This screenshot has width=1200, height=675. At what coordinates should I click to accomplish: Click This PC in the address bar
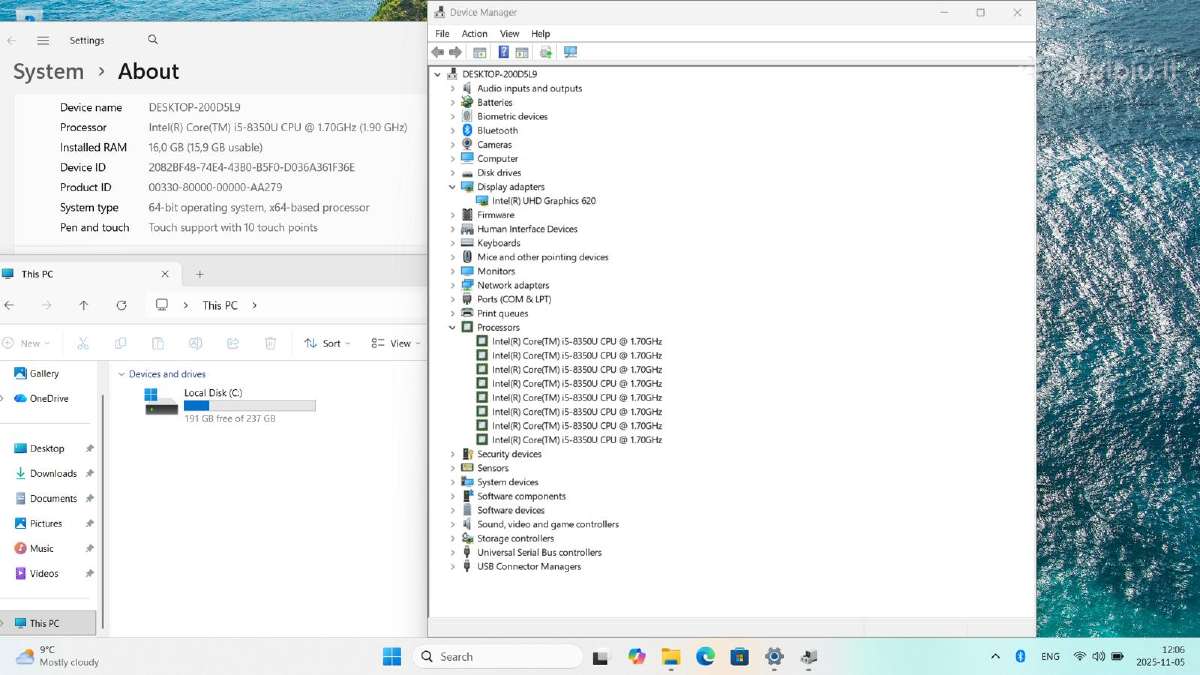point(220,306)
